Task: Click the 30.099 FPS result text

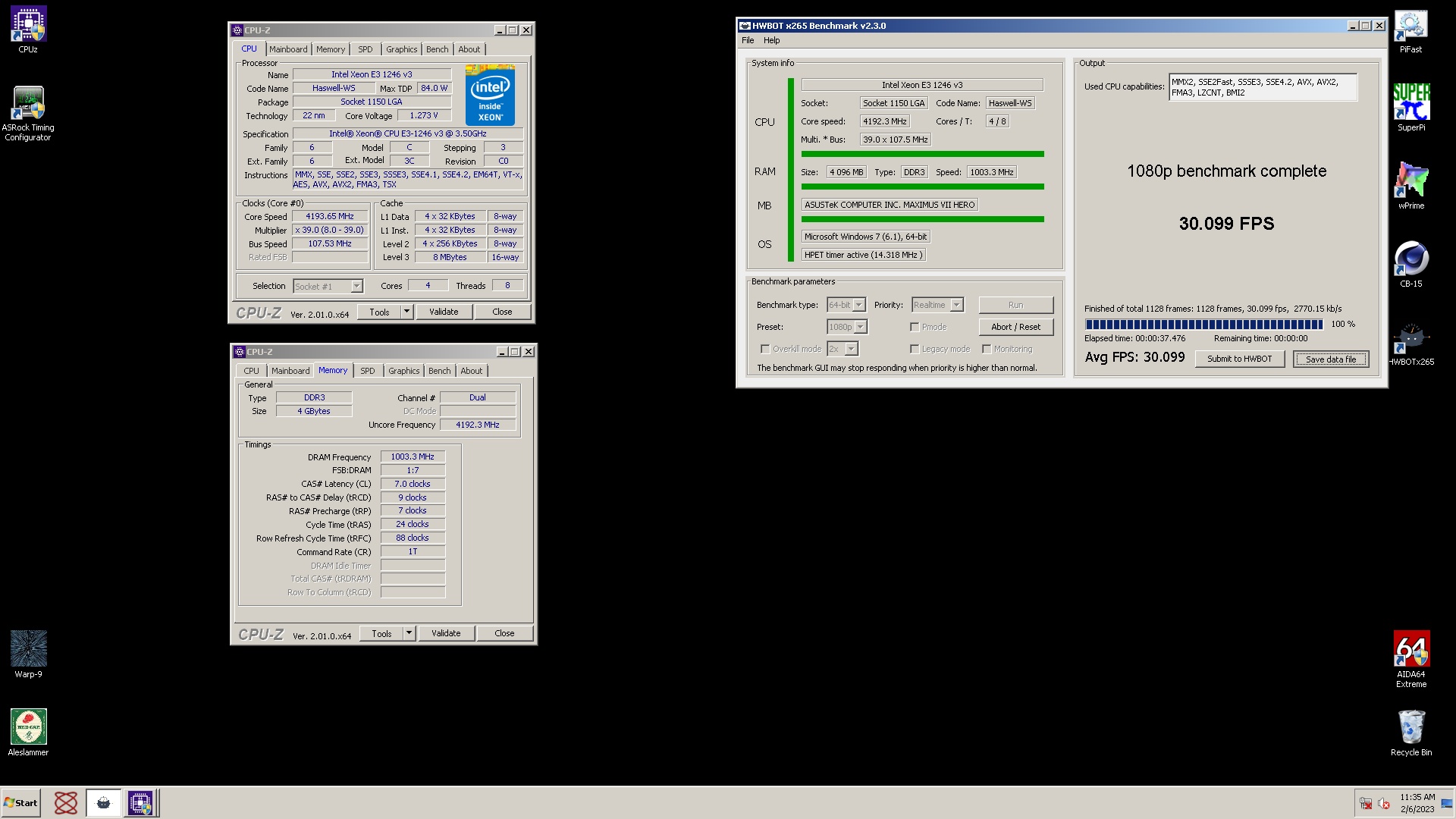Action: [x=1226, y=224]
